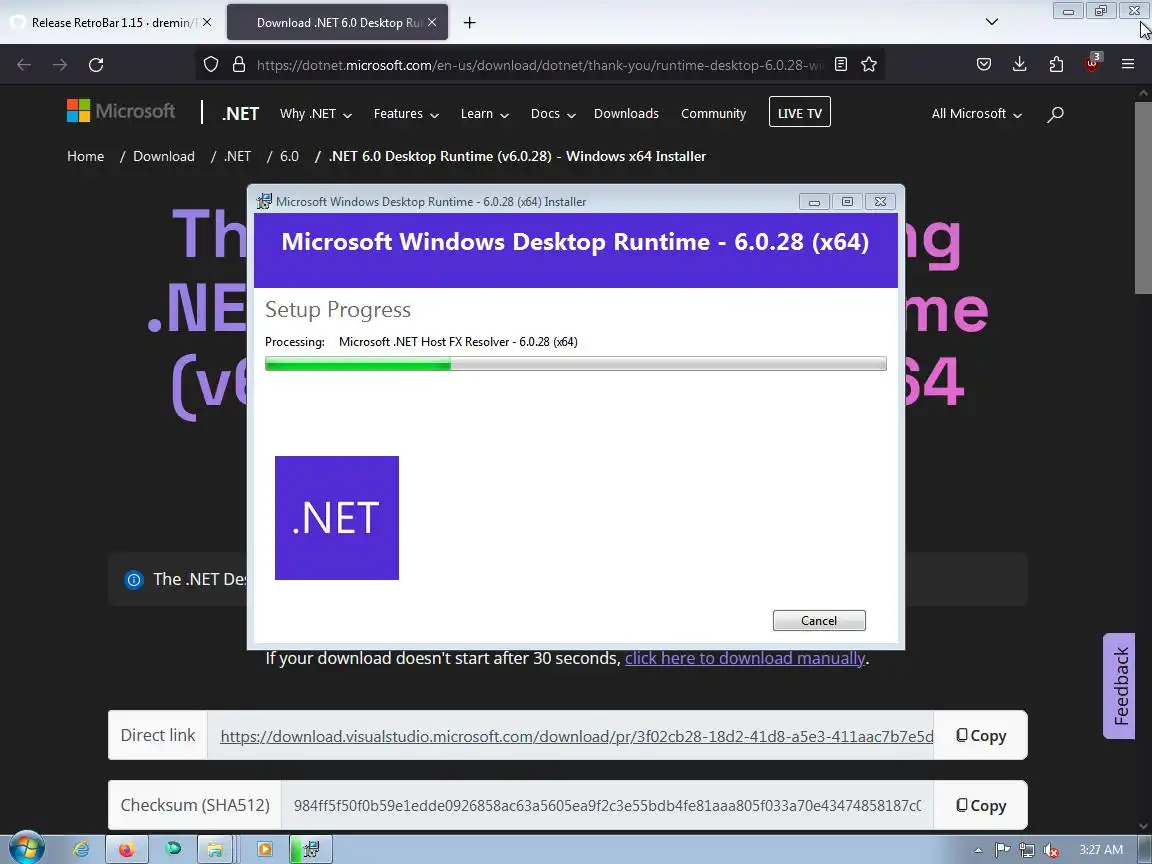Screen dimensions: 1152x864
Task: Switch to Firefox on the taskbar
Action: (127, 849)
